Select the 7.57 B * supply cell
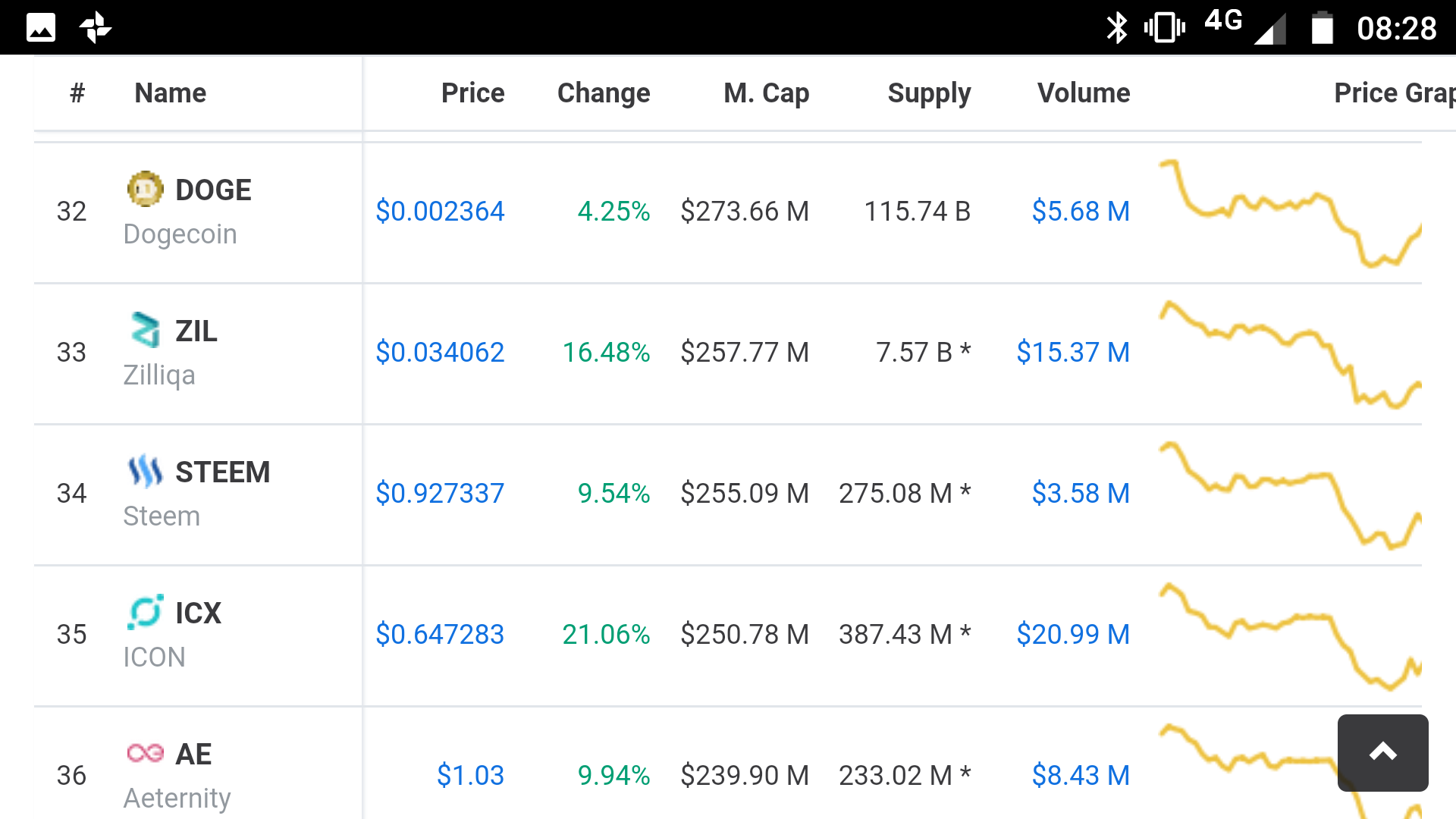 point(924,352)
